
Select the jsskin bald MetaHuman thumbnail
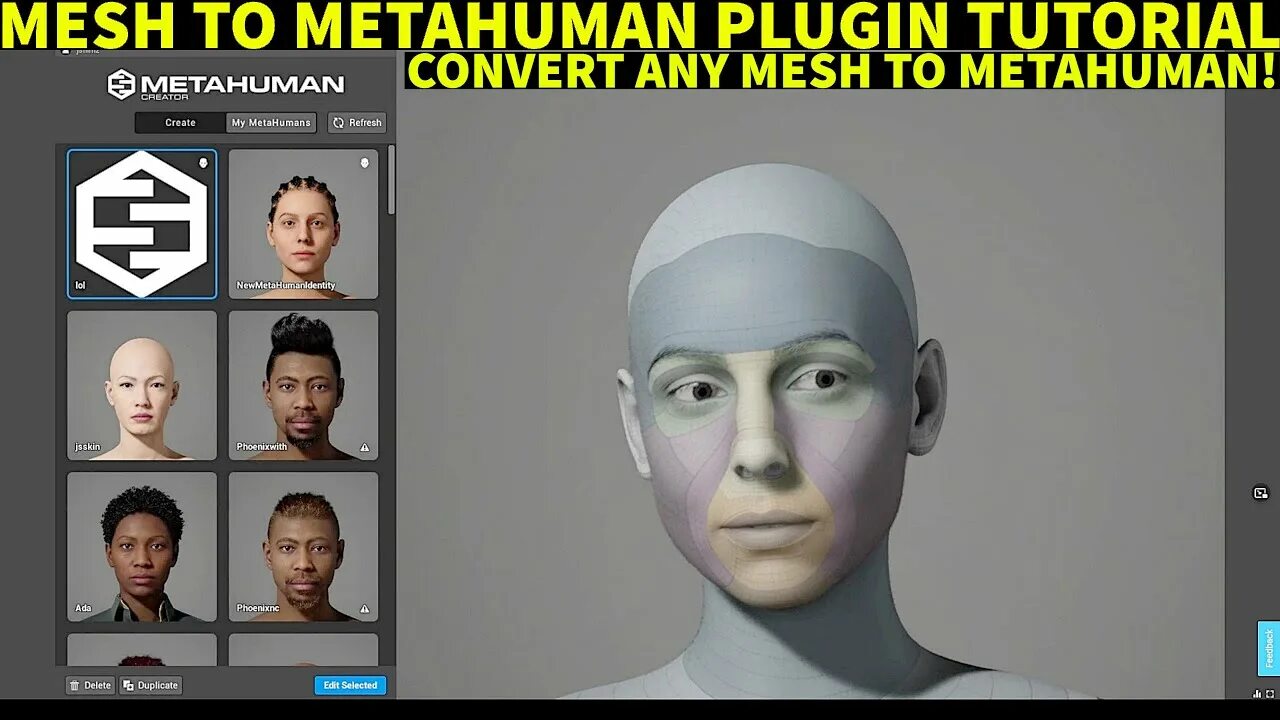142,385
